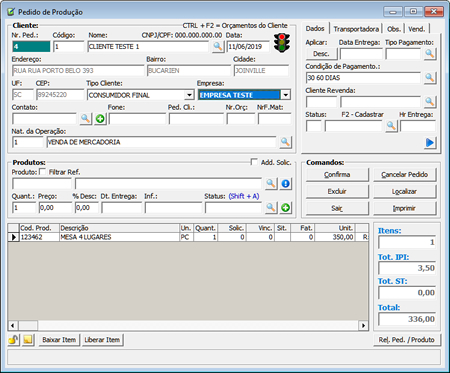Viewport: 450px width, 373px height.
Task: Switch to the Dados tab
Action: pos(315,28)
